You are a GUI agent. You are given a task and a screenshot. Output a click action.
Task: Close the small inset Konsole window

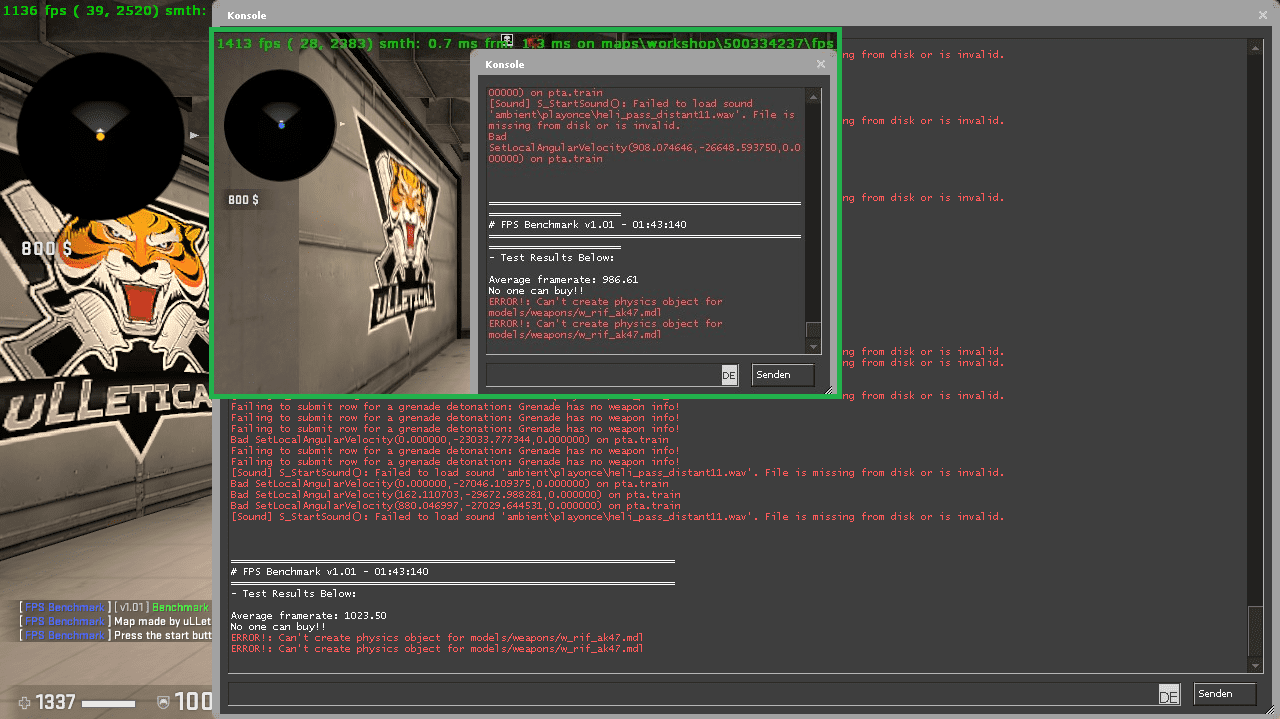click(821, 64)
